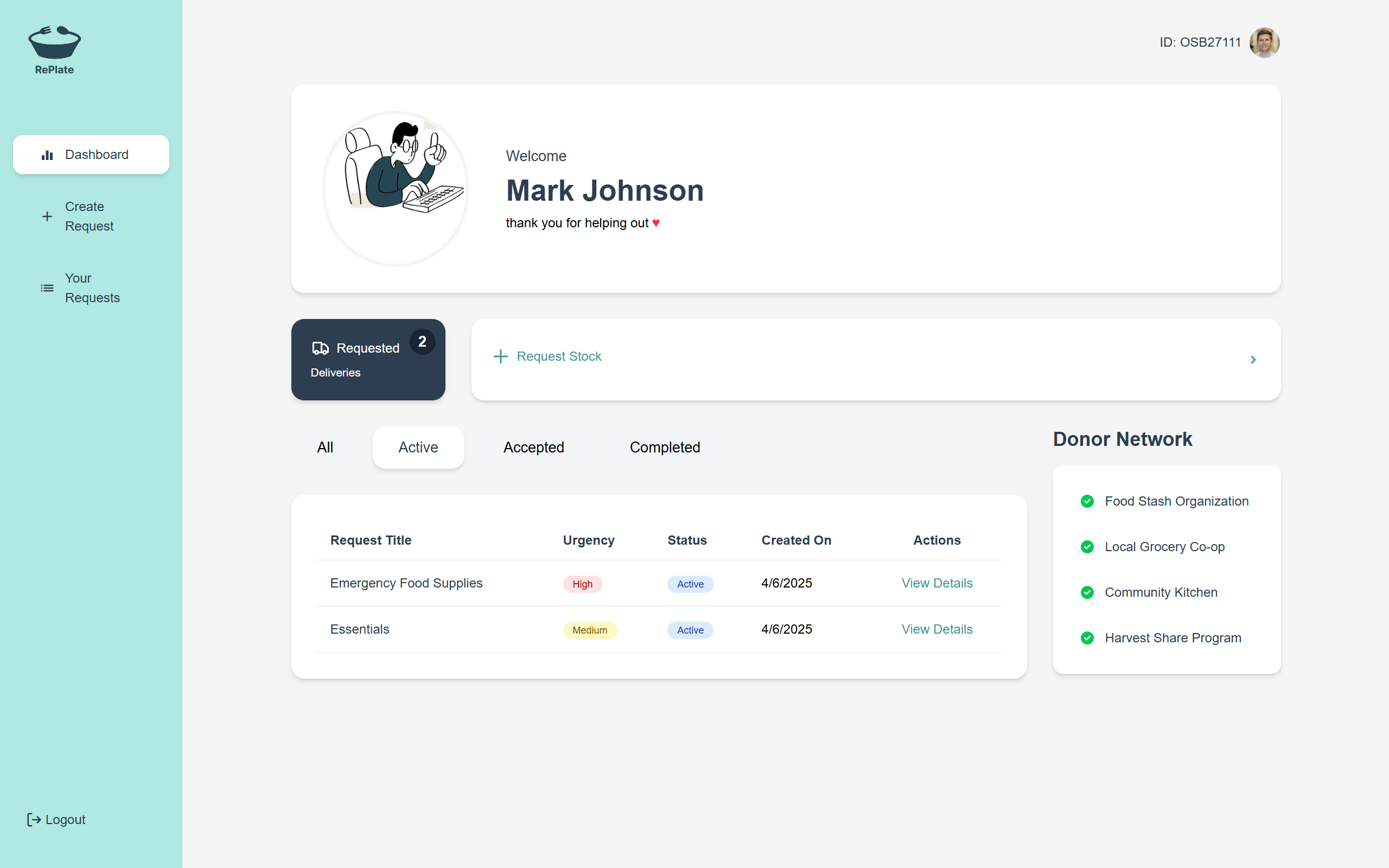Switch to the All tab

point(325,447)
